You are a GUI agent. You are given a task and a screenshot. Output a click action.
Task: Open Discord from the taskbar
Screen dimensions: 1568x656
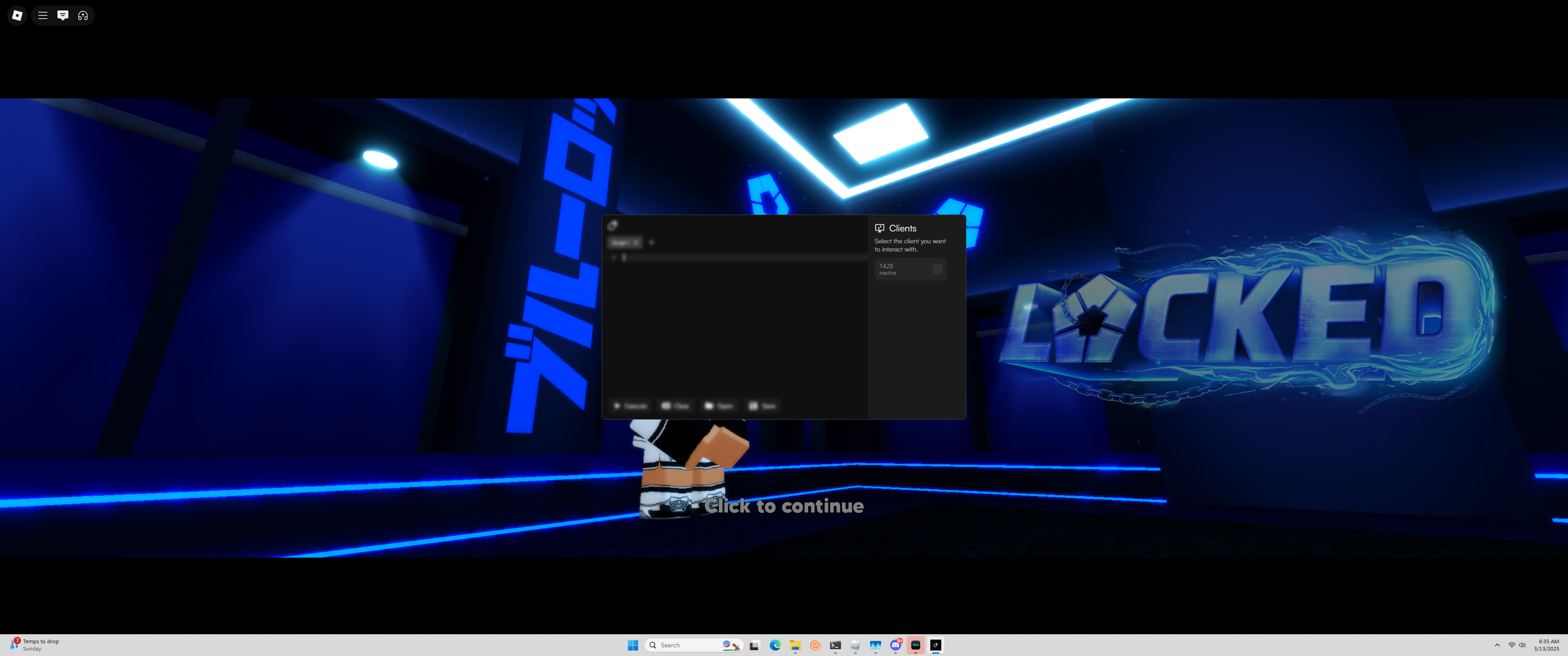pos(895,645)
